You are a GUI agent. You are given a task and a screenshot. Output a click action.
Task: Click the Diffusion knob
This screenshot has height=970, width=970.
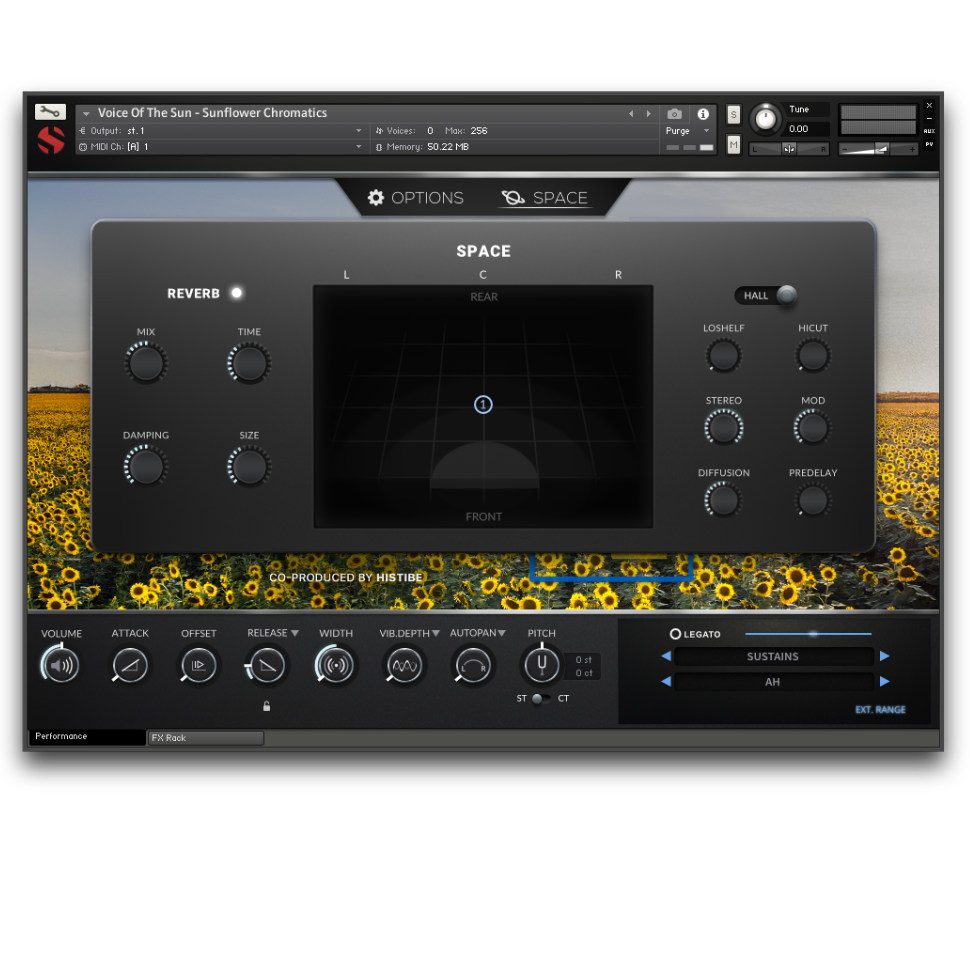[723, 500]
